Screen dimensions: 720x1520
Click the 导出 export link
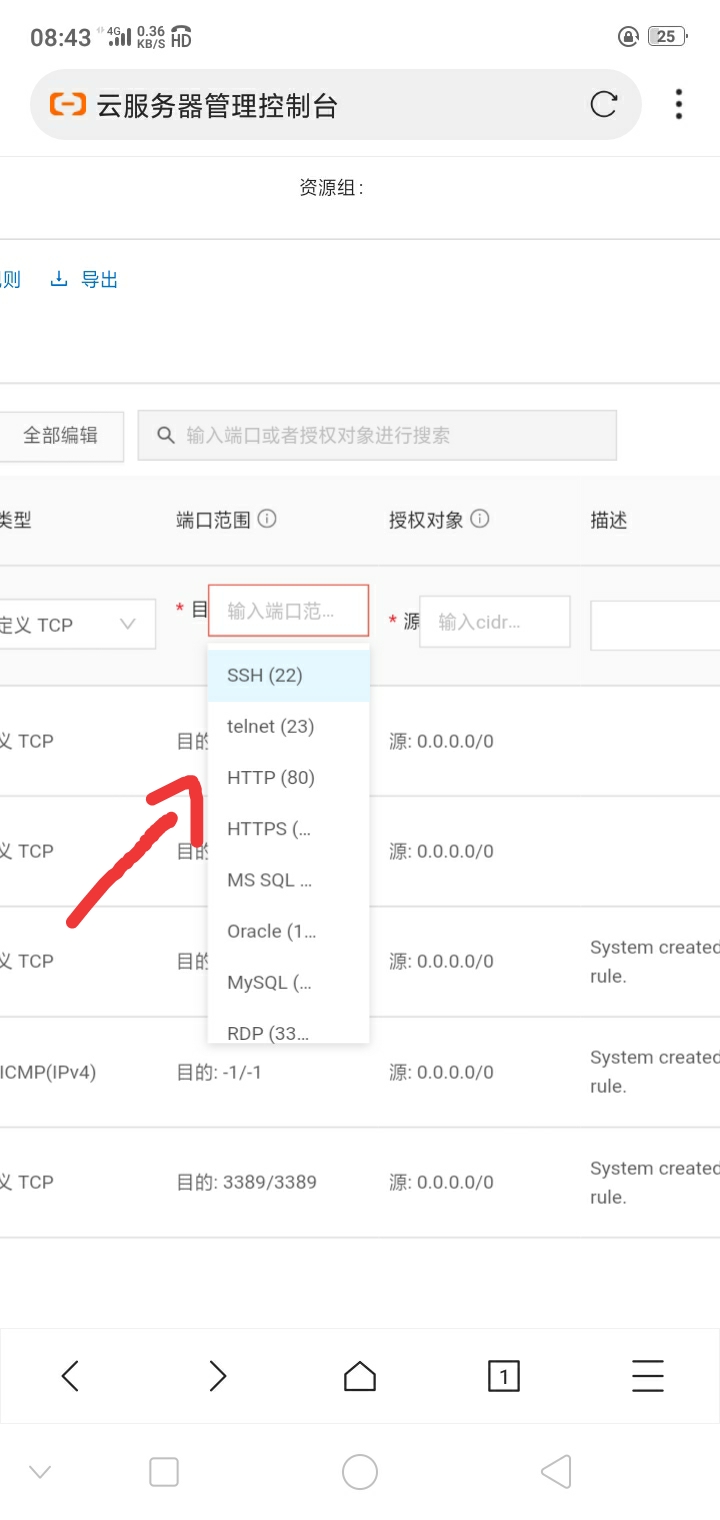coord(99,280)
